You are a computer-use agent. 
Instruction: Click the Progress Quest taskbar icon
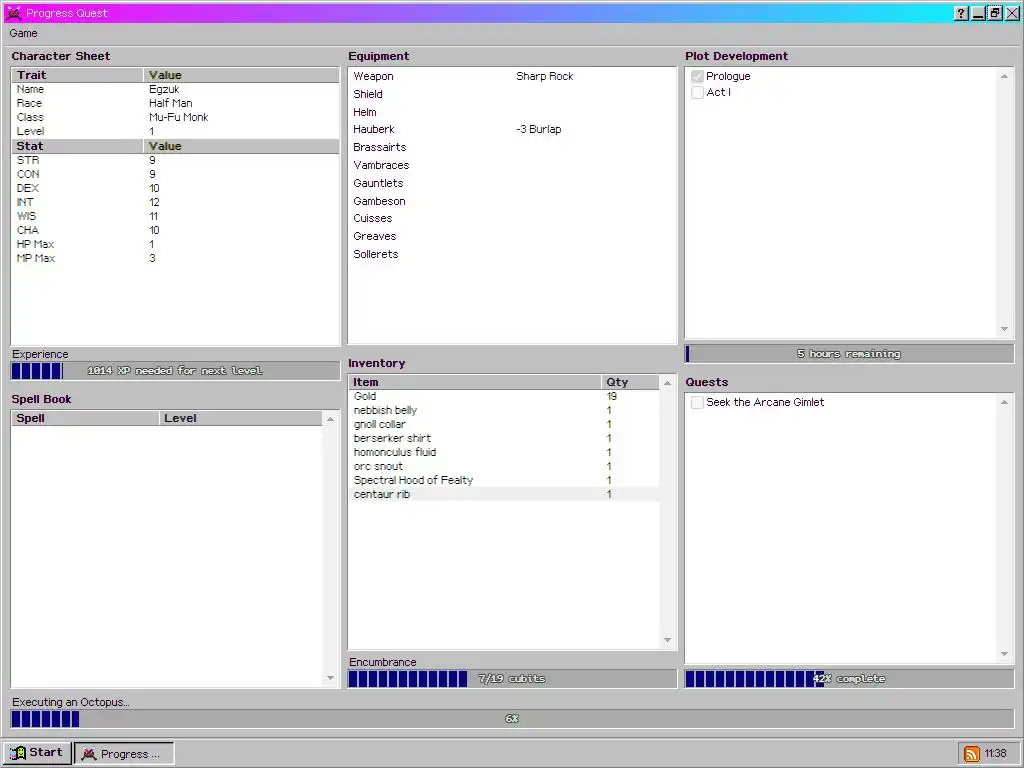pyautogui.click(x=89, y=754)
